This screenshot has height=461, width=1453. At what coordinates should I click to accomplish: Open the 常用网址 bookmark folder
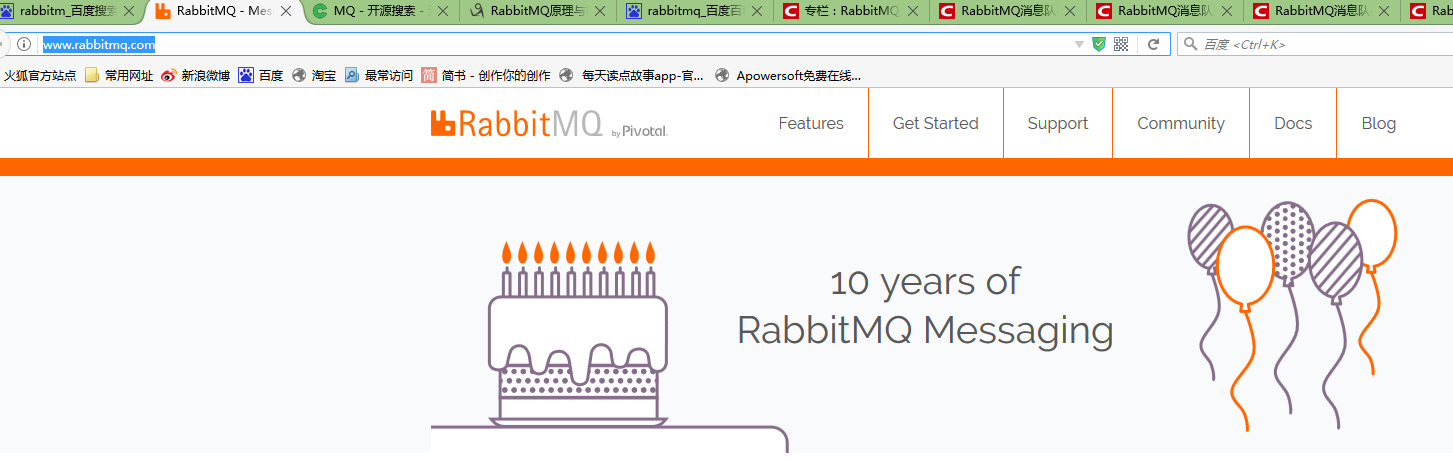(x=119, y=75)
